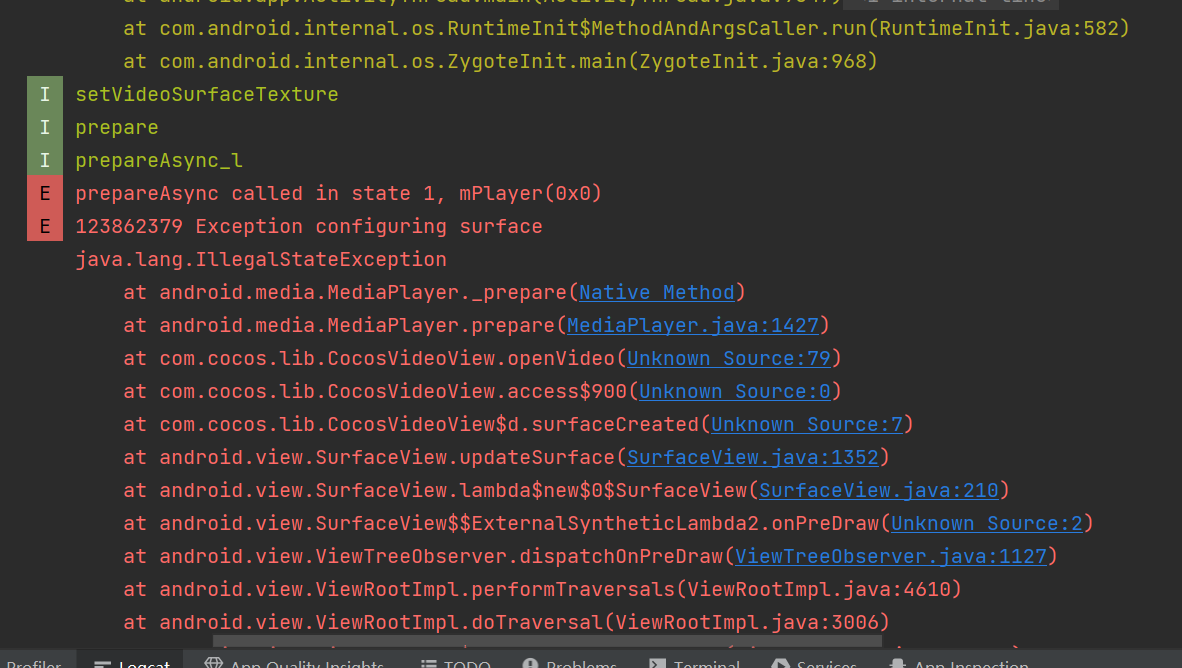Show the TODO tool window
The image size is (1182, 668).
click(456, 663)
